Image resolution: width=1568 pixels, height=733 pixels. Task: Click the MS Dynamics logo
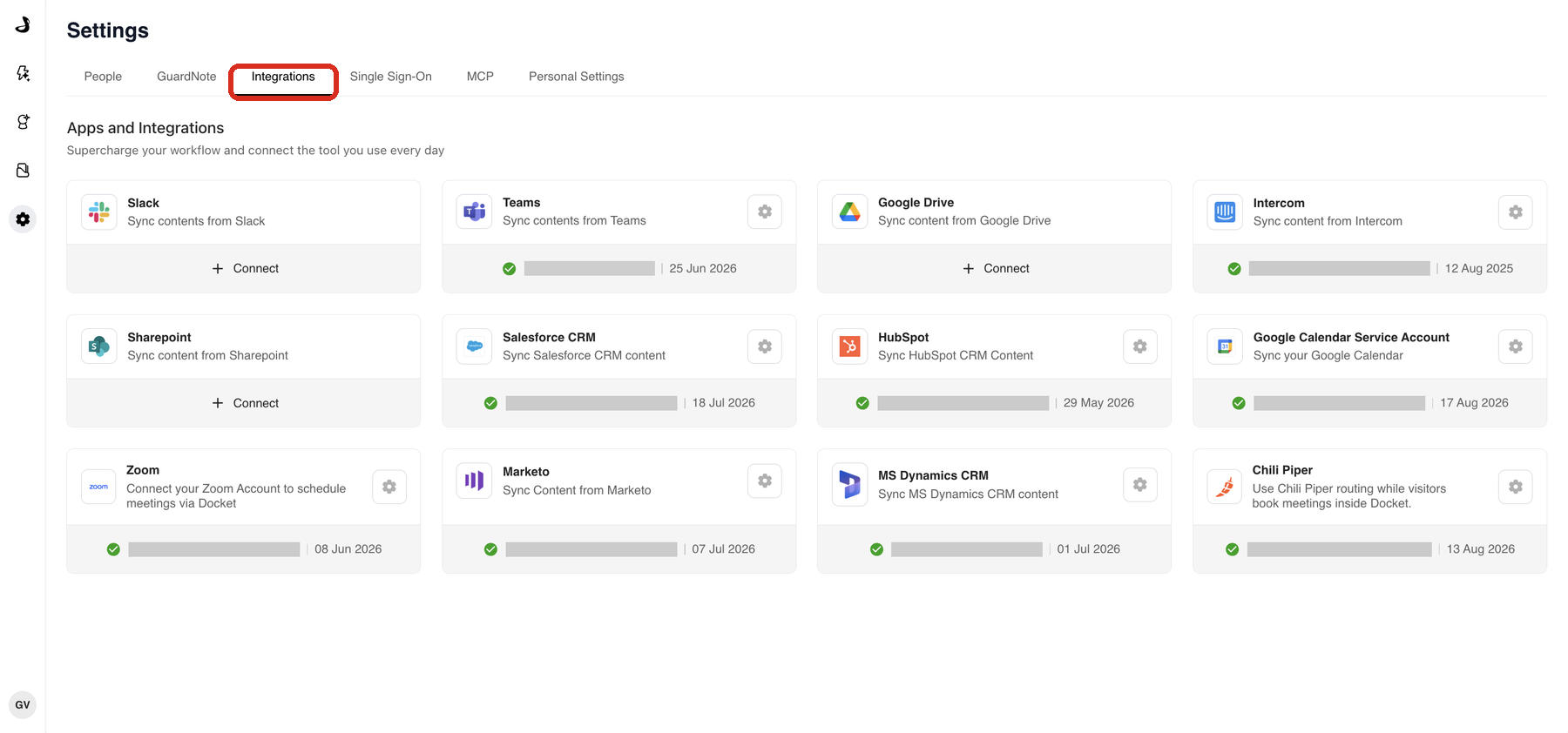coord(850,485)
